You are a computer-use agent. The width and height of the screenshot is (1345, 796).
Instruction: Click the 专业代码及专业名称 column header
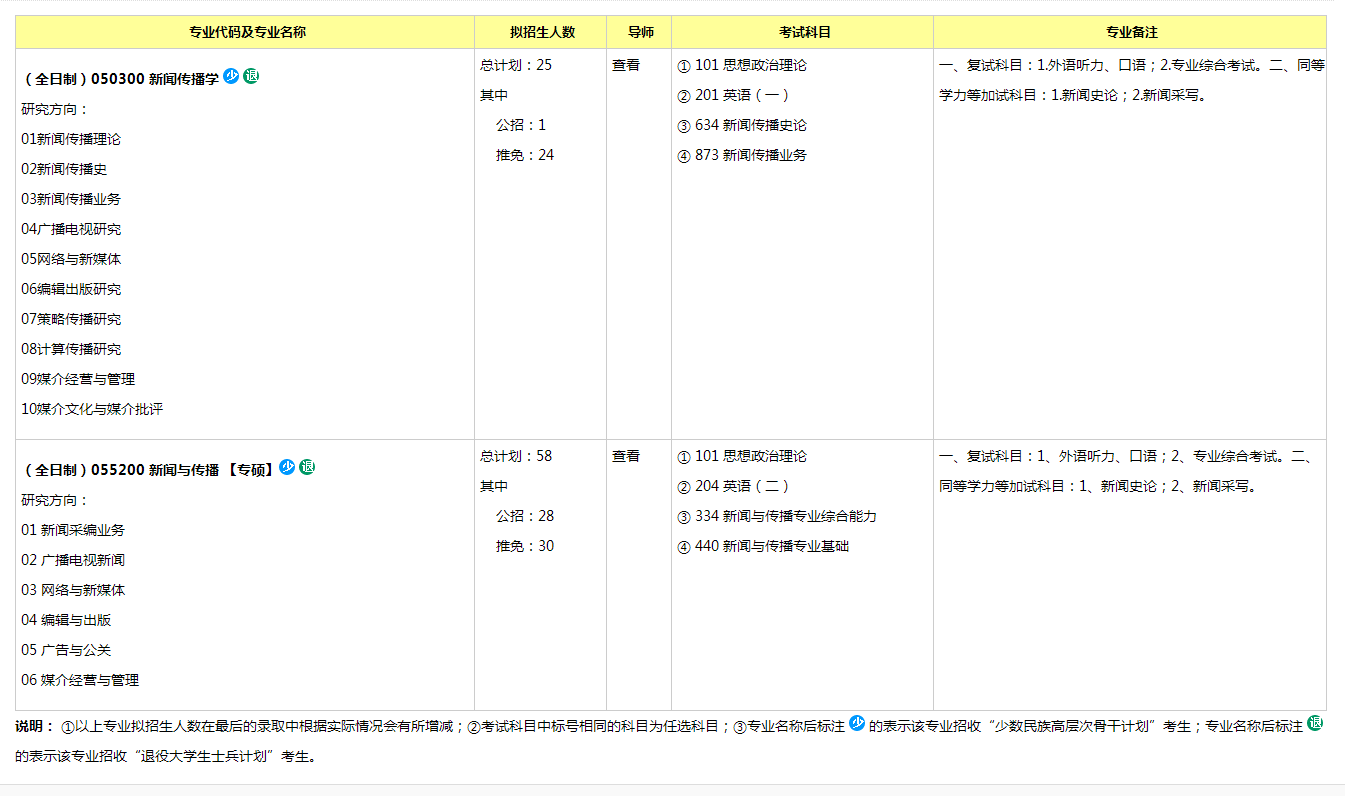click(247, 32)
